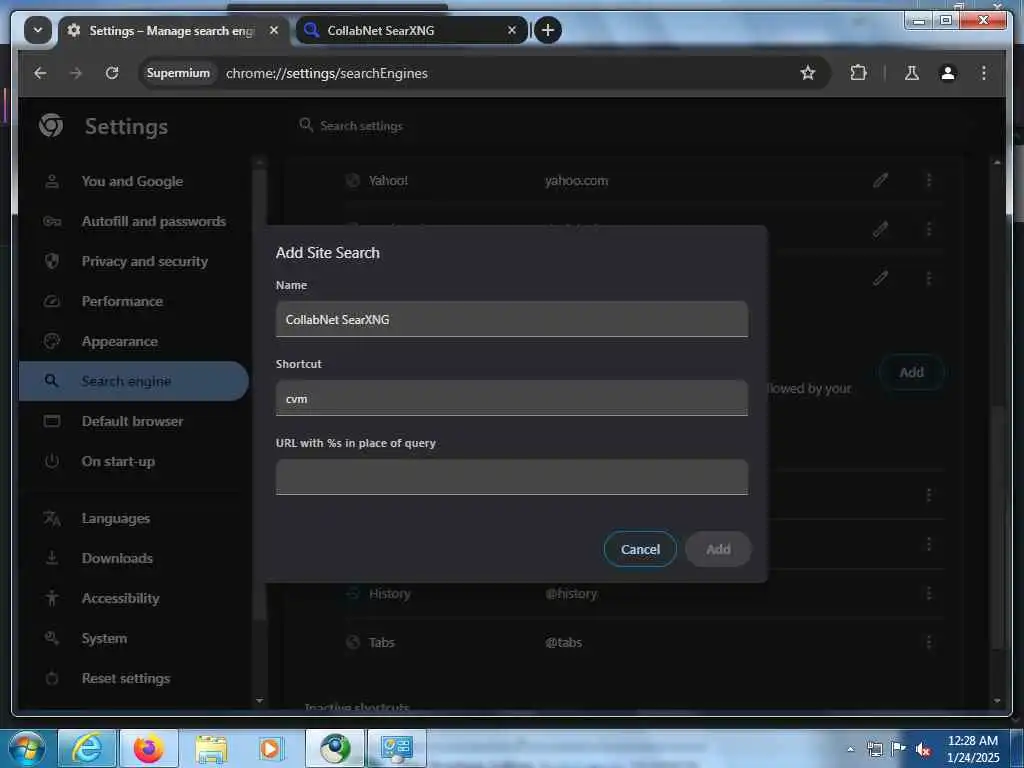The width and height of the screenshot is (1024, 768).
Task: Reload the current page
Action: point(112,73)
